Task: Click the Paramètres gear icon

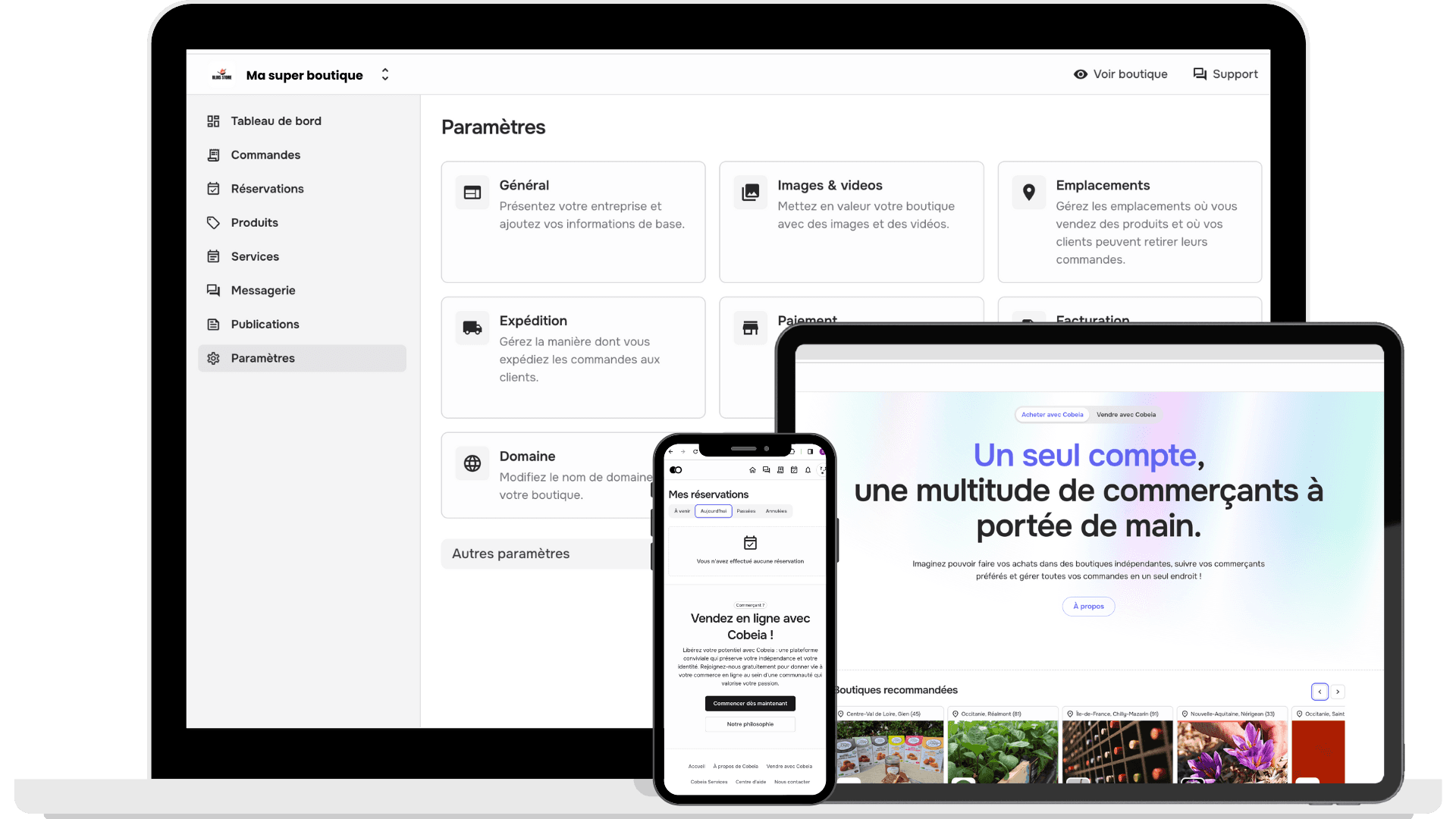Action: [213, 358]
